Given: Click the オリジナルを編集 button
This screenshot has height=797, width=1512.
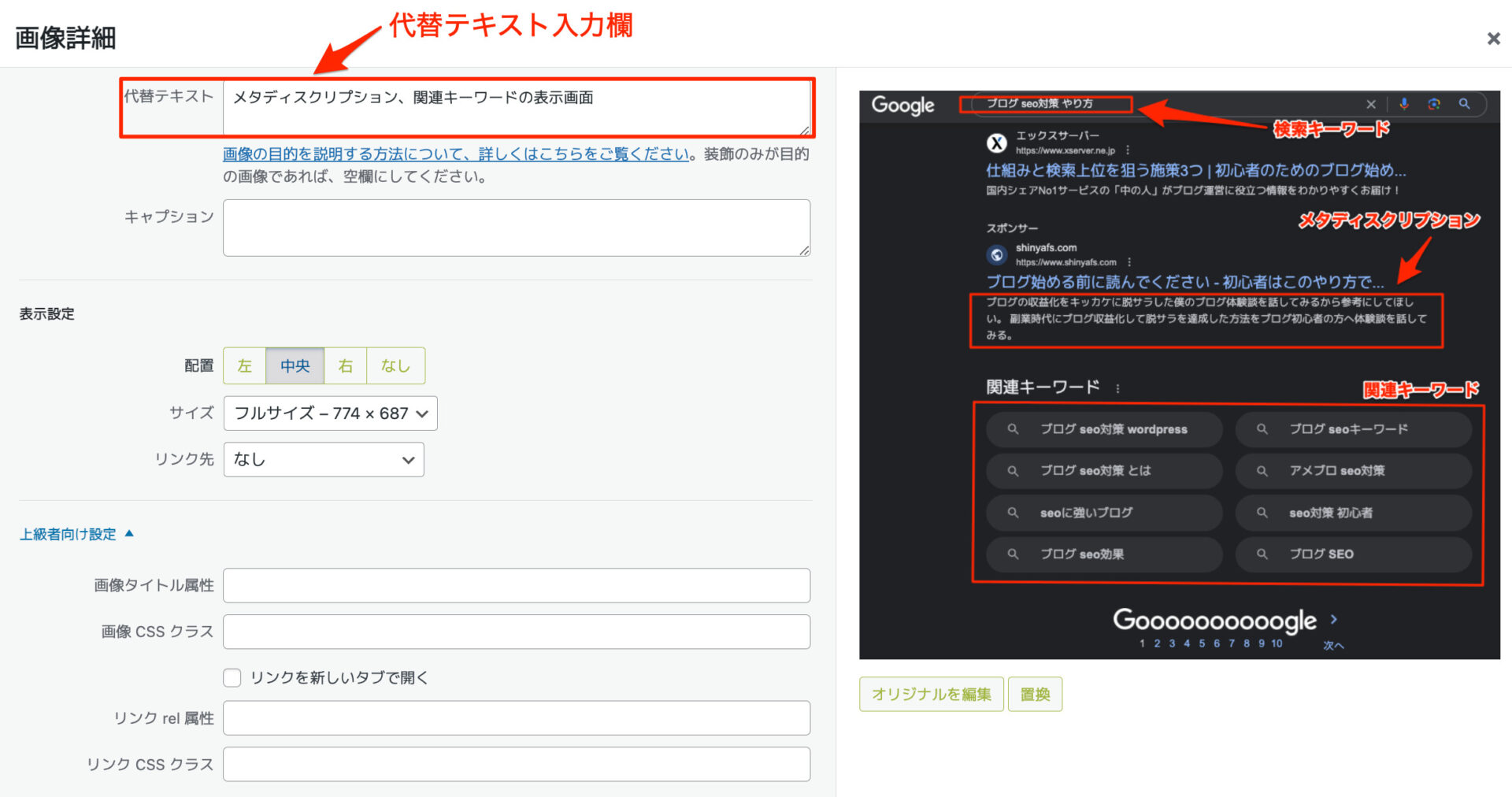Looking at the screenshot, I should click(x=932, y=695).
